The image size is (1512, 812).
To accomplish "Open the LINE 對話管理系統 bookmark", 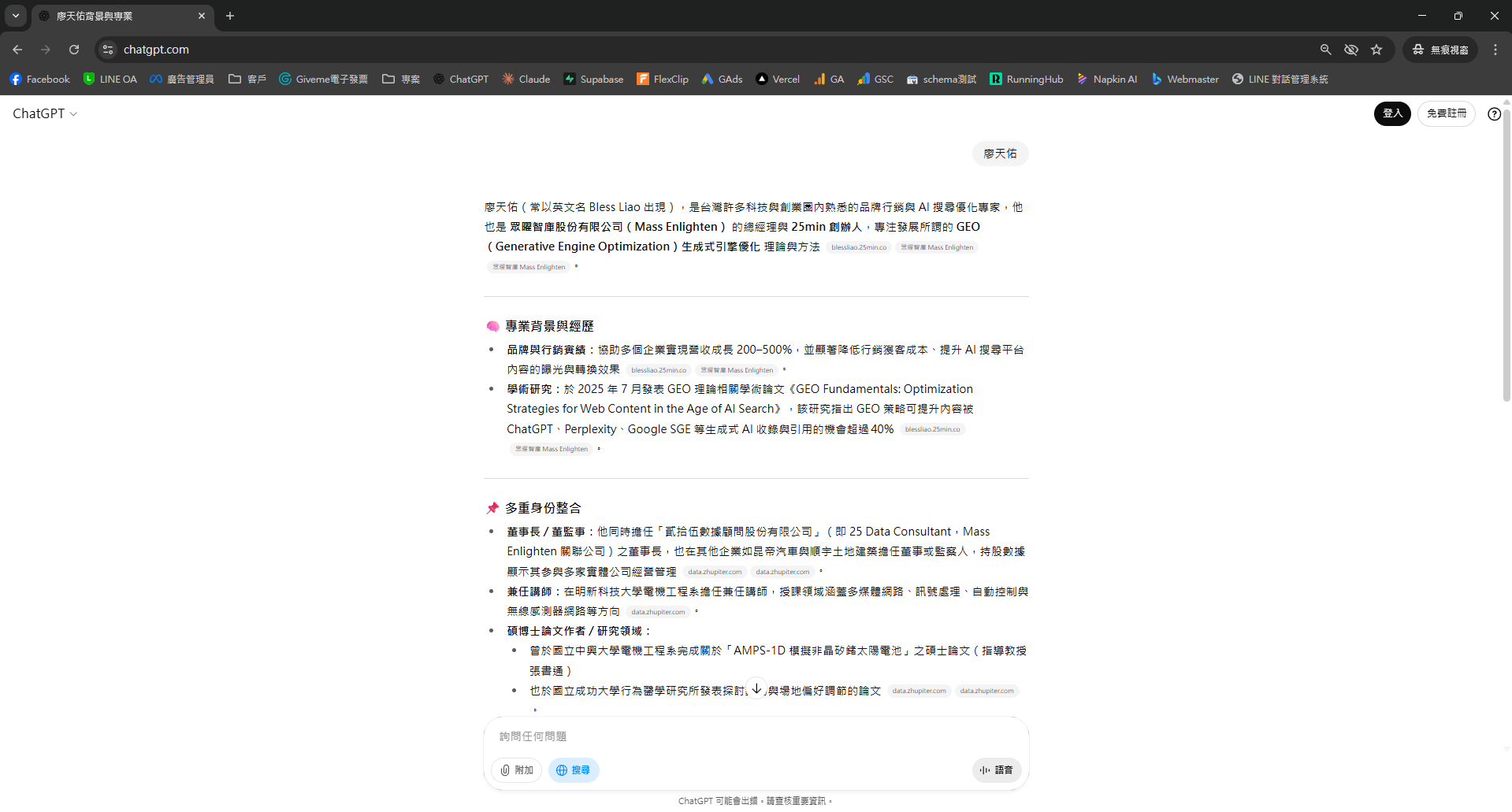I will (x=1280, y=79).
